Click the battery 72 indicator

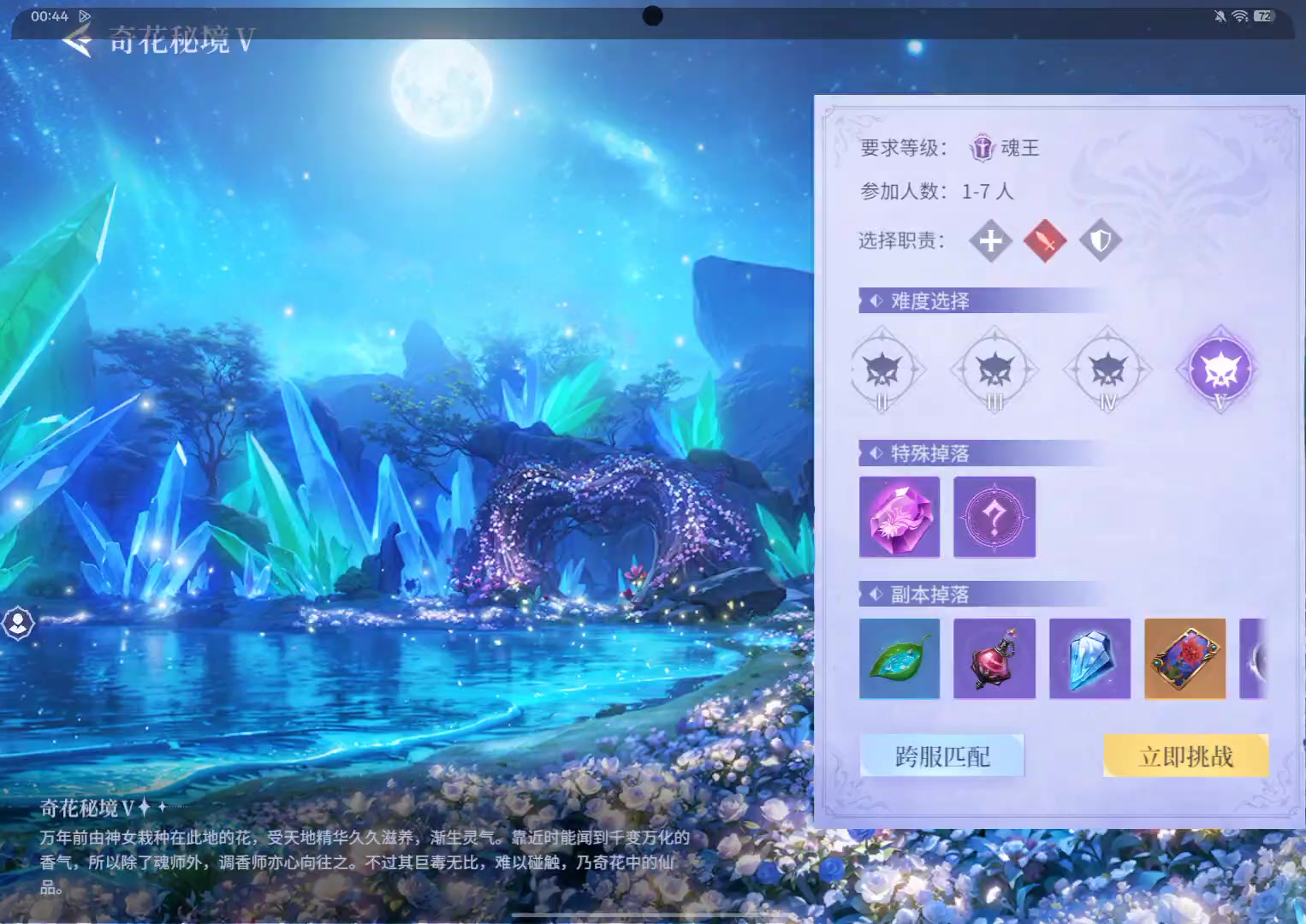tap(1263, 16)
